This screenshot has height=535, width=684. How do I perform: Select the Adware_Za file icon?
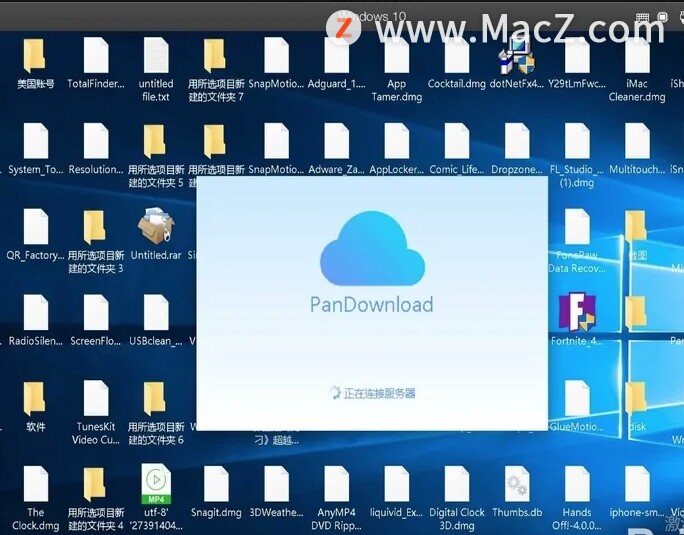click(x=336, y=141)
